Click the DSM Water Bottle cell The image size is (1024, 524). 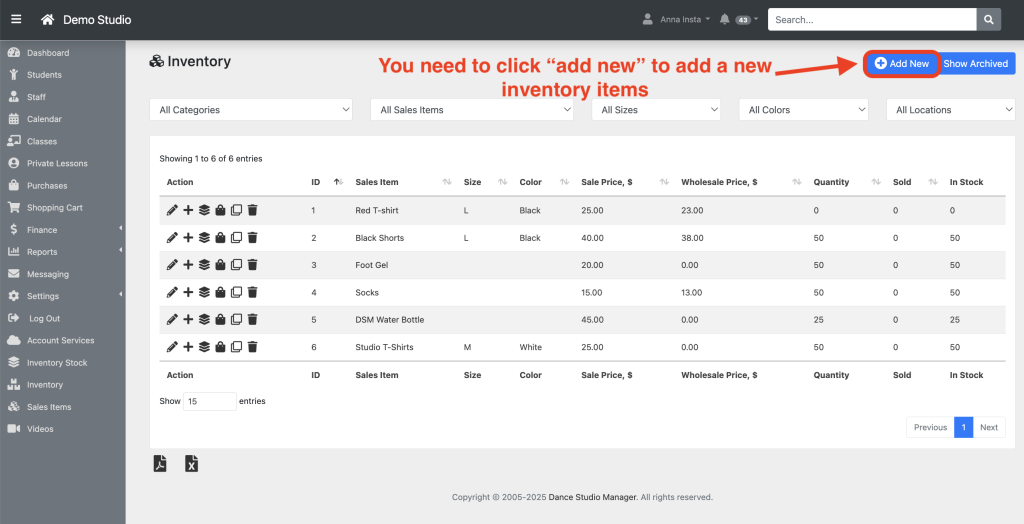390,319
